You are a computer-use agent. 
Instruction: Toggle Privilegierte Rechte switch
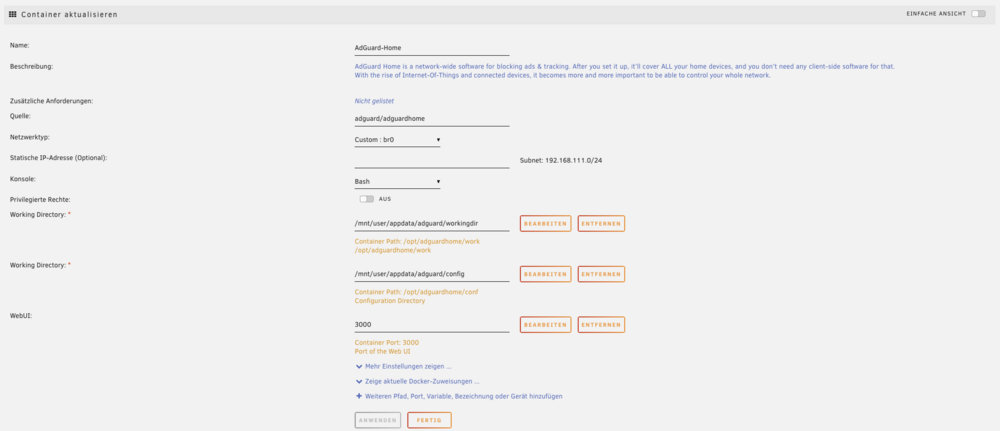(367, 199)
